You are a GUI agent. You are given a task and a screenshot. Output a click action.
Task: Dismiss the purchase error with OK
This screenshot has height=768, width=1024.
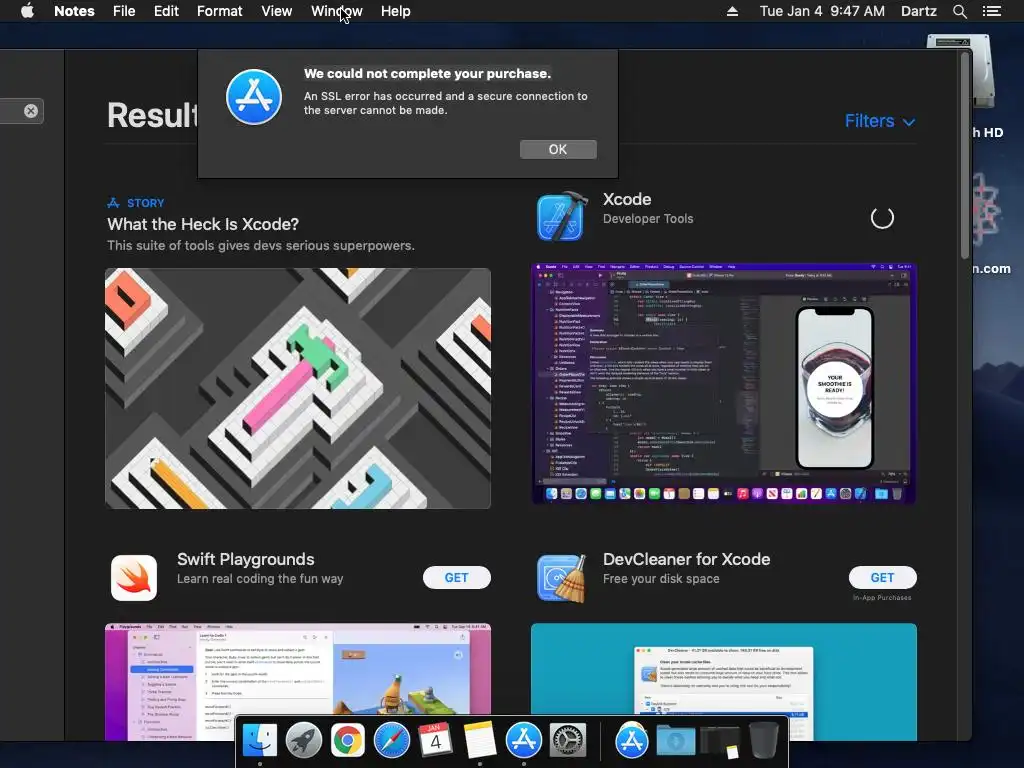click(558, 150)
